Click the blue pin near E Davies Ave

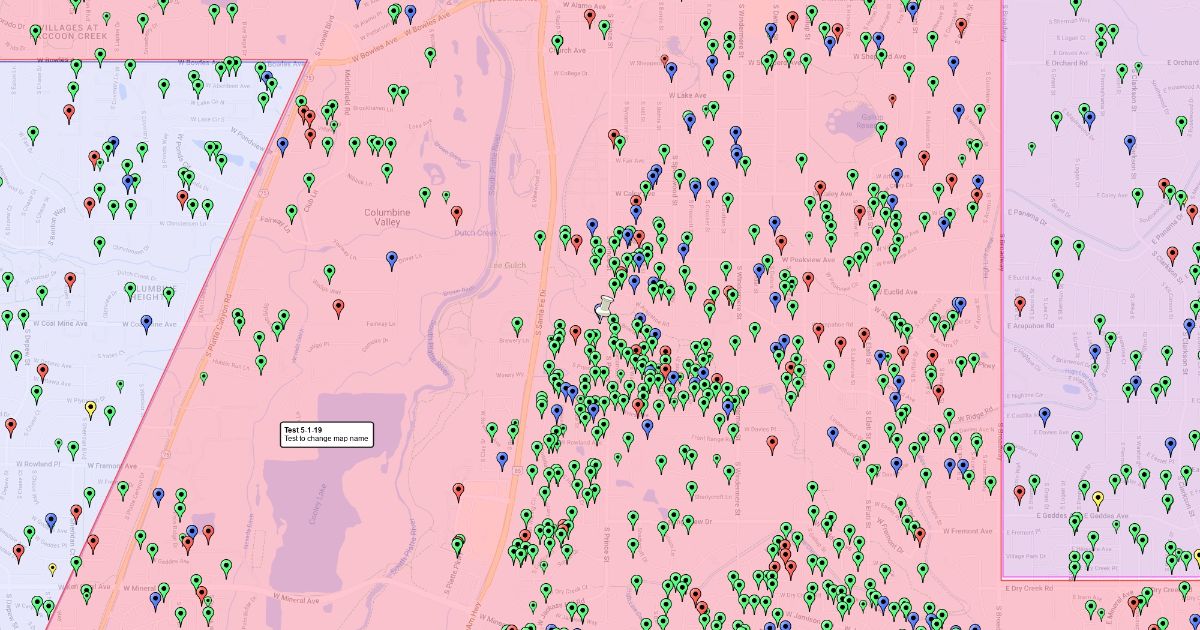[x=1044, y=415]
